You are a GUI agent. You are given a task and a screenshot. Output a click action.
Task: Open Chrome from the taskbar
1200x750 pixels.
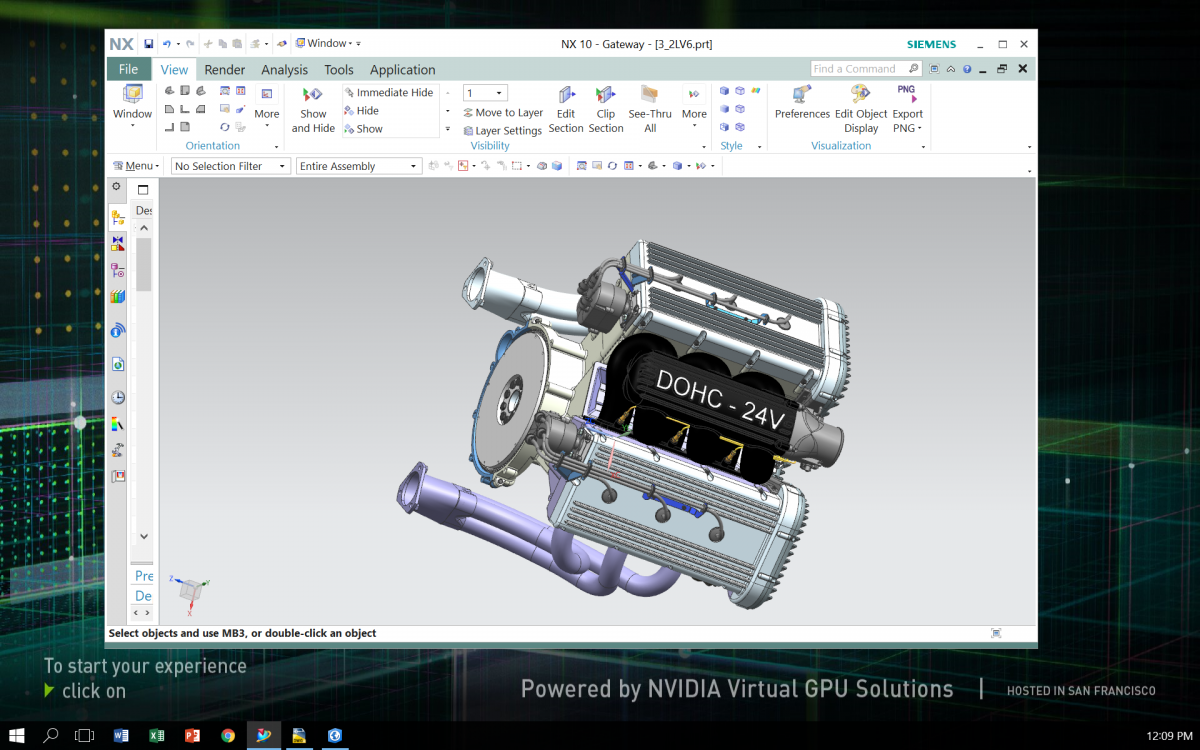coord(228,735)
